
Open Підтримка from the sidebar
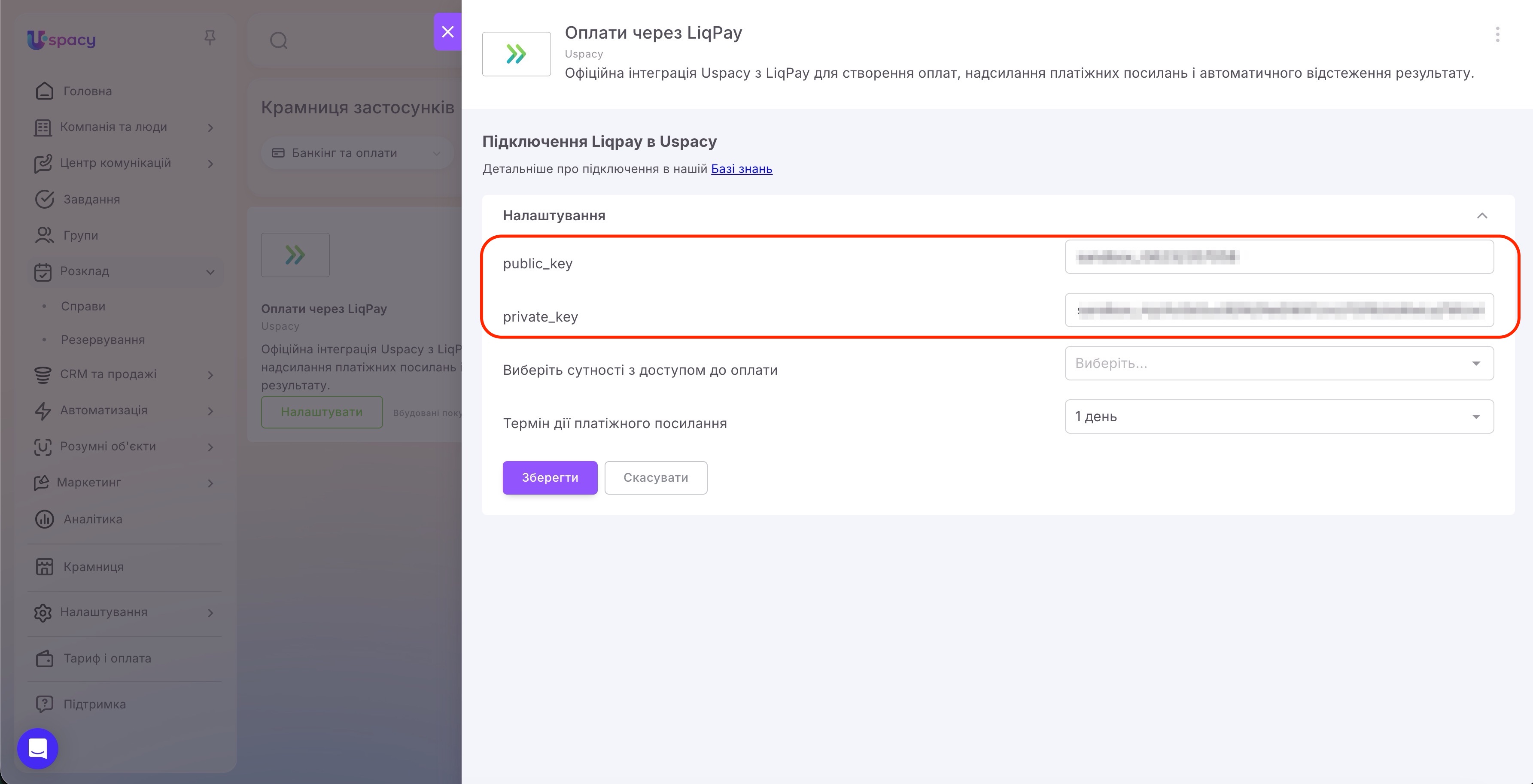94,704
